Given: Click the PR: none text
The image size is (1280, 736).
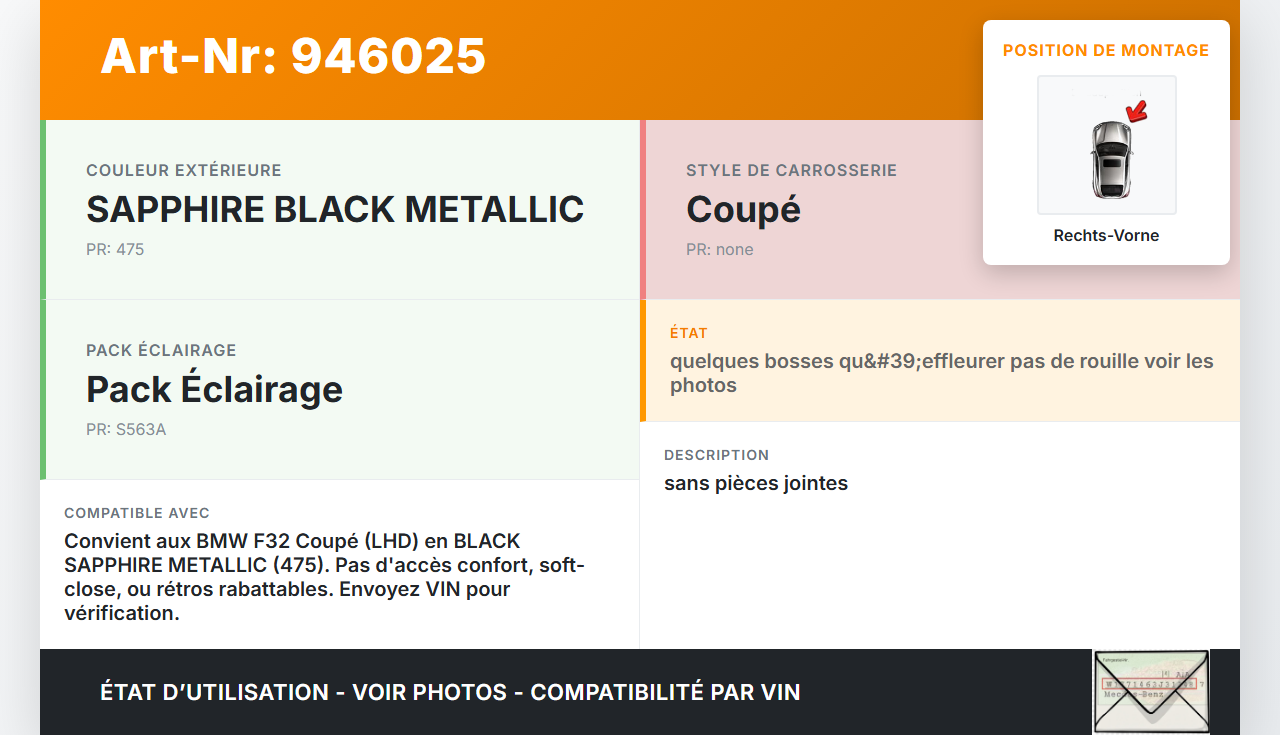Looking at the screenshot, I should tap(720, 250).
